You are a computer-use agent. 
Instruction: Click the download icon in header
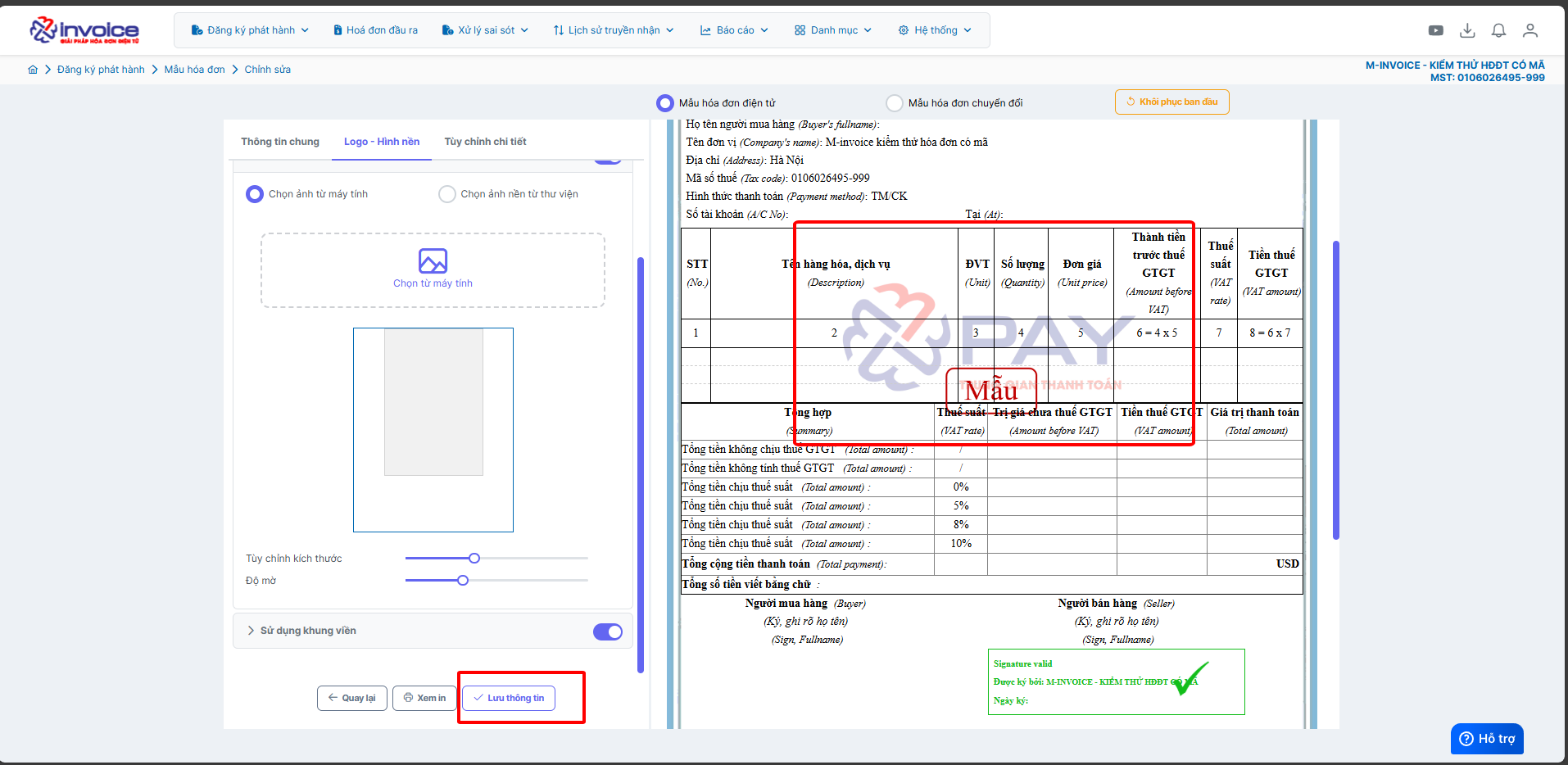[1467, 30]
